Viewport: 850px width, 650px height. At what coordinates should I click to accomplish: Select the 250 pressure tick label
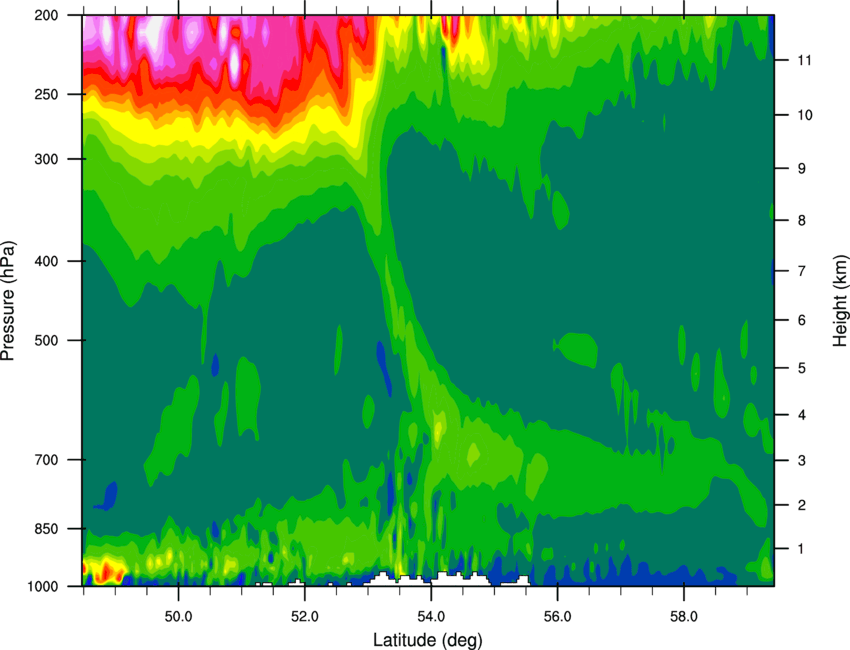coord(46,94)
